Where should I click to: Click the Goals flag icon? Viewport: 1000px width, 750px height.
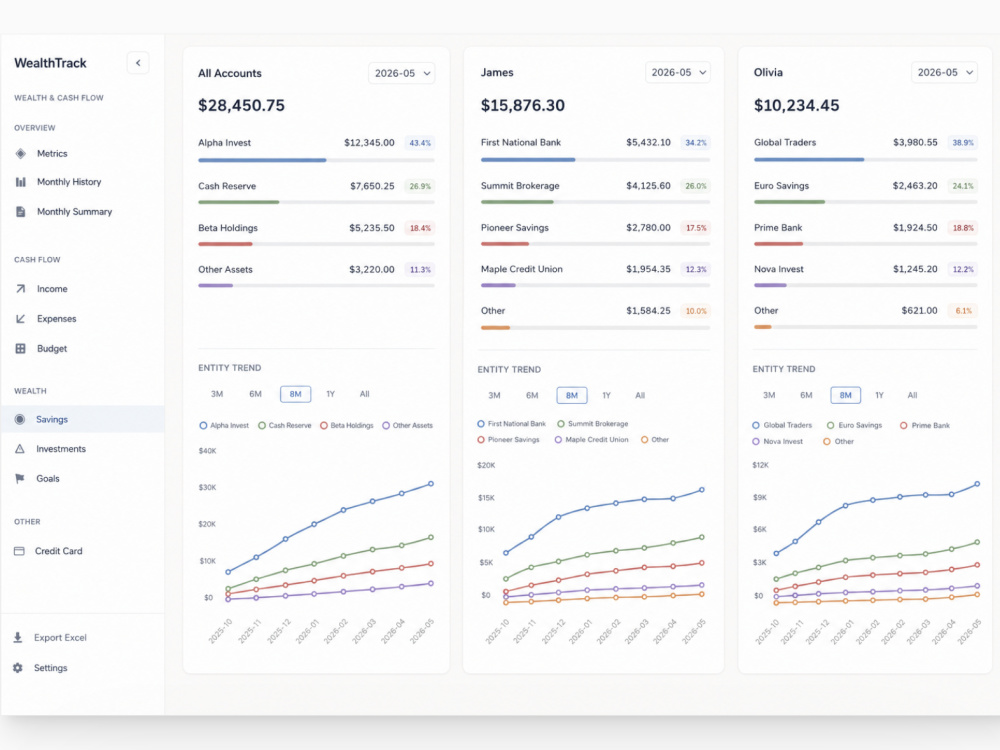coord(20,478)
